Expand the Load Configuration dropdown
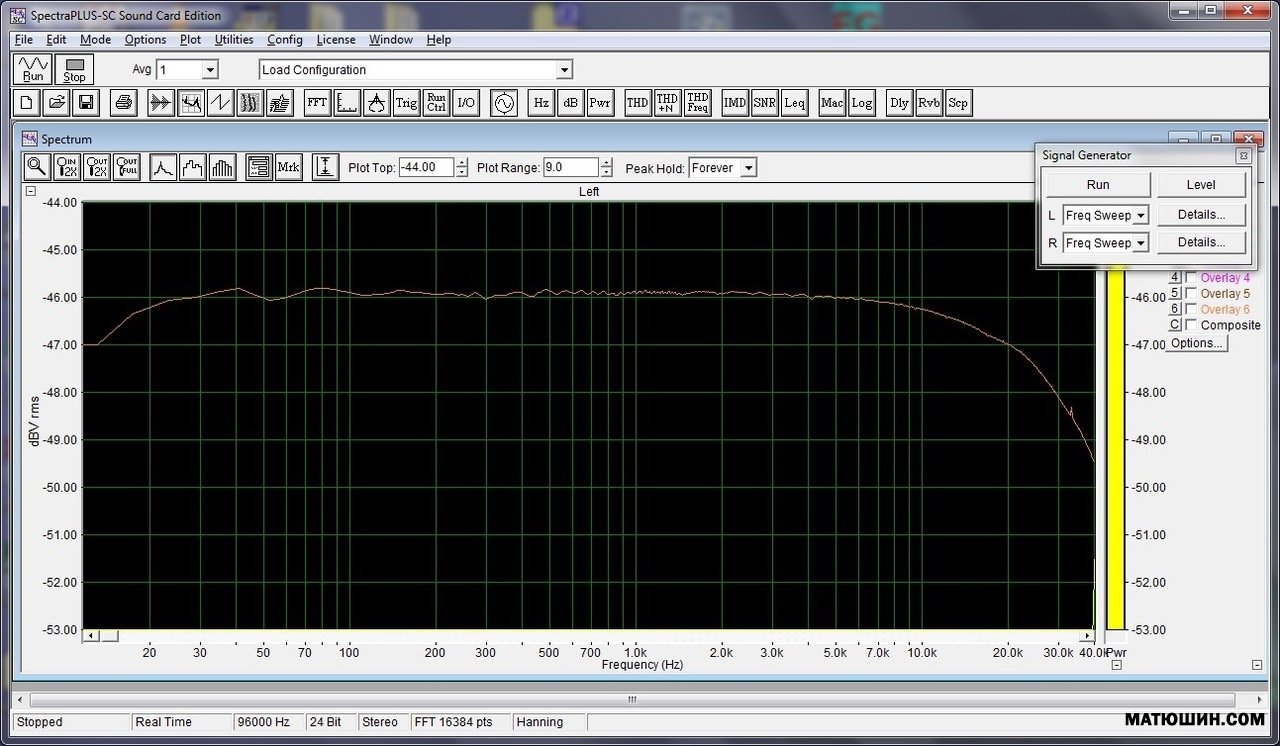Screen dimensions: 1280x746 [x=564, y=70]
